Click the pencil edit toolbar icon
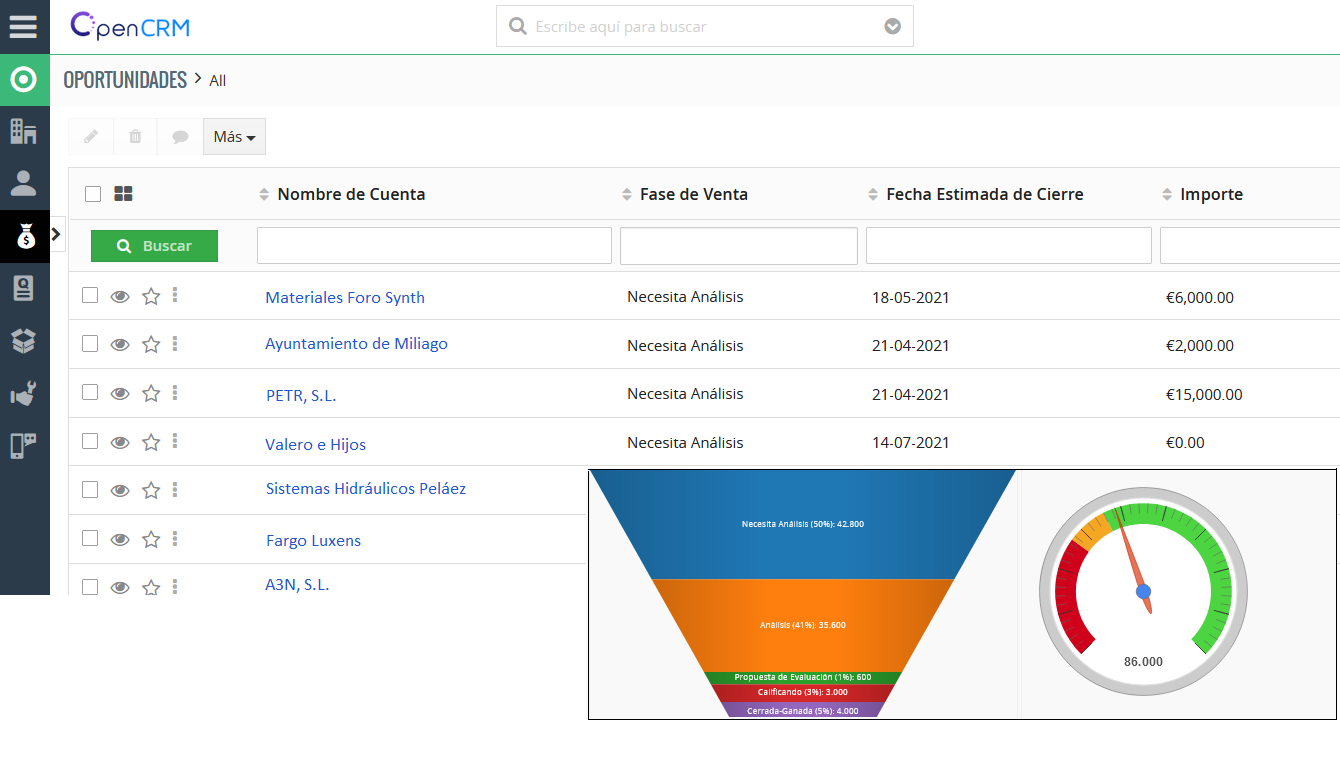The width and height of the screenshot is (1340, 768). coord(91,136)
